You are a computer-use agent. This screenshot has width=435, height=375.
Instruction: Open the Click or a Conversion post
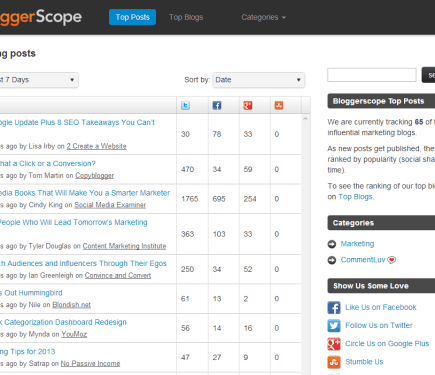tap(48, 164)
